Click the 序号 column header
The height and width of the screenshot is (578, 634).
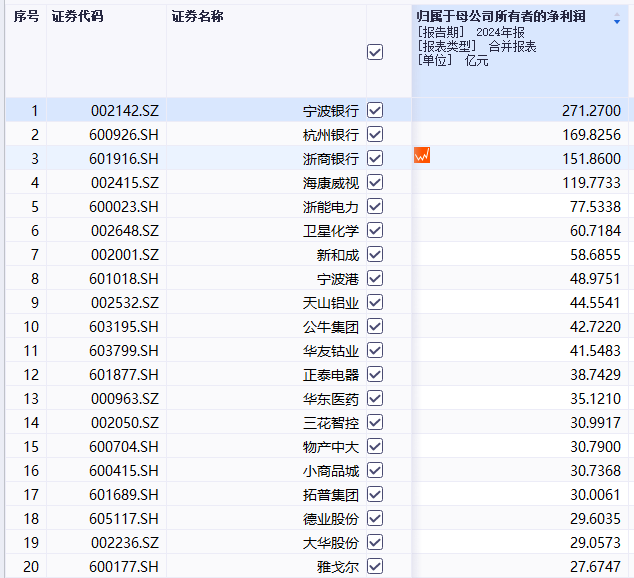[x=25, y=17]
